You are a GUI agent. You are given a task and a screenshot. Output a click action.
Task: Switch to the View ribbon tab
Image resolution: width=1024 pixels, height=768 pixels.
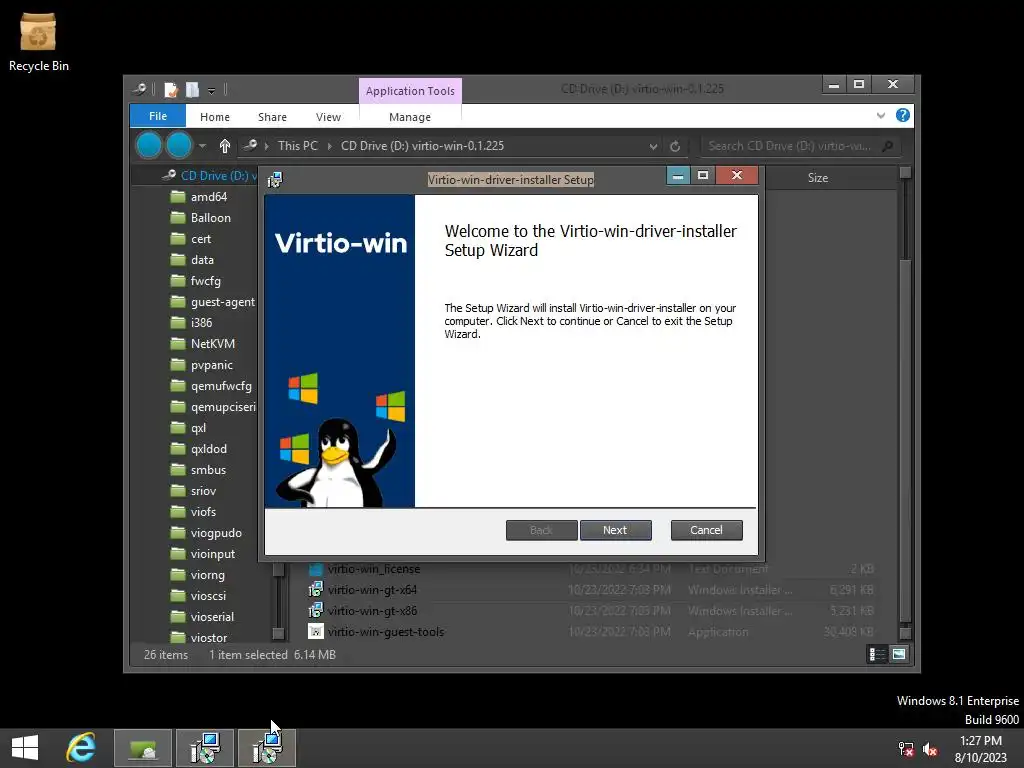(328, 117)
